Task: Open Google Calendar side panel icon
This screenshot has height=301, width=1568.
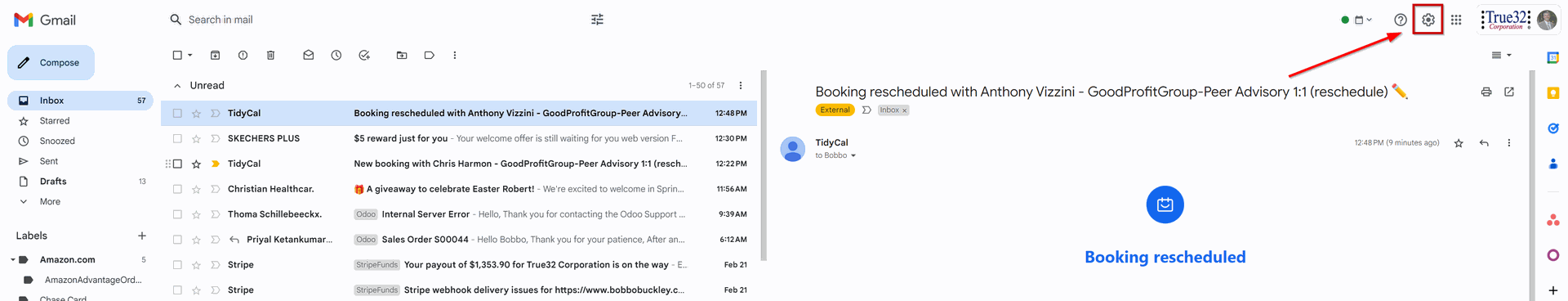Action: click(x=1552, y=57)
